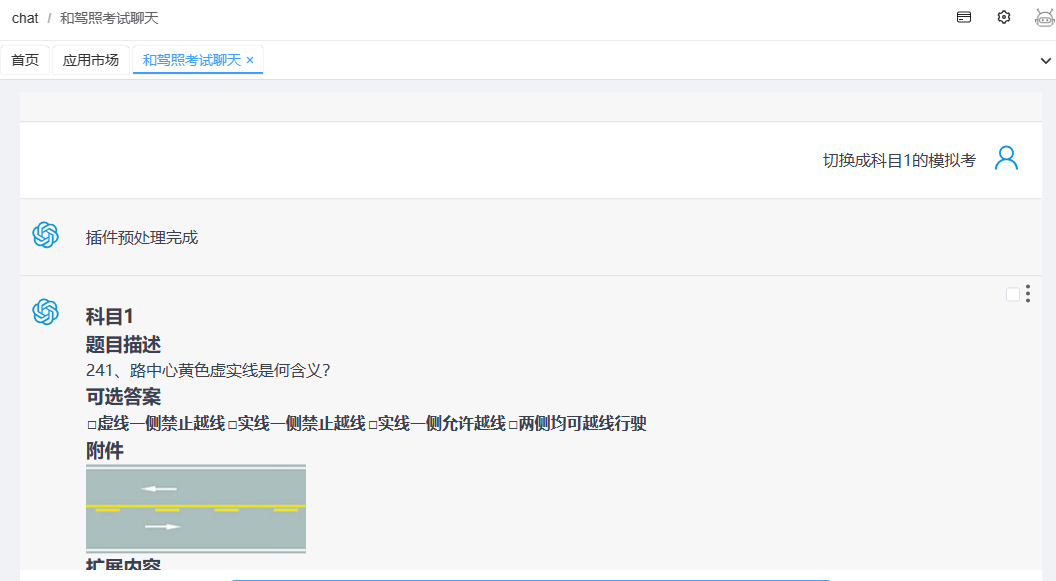Select the 和驾照考试聊天 tab
Screen dimensions: 1056x581
pos(191,60)
